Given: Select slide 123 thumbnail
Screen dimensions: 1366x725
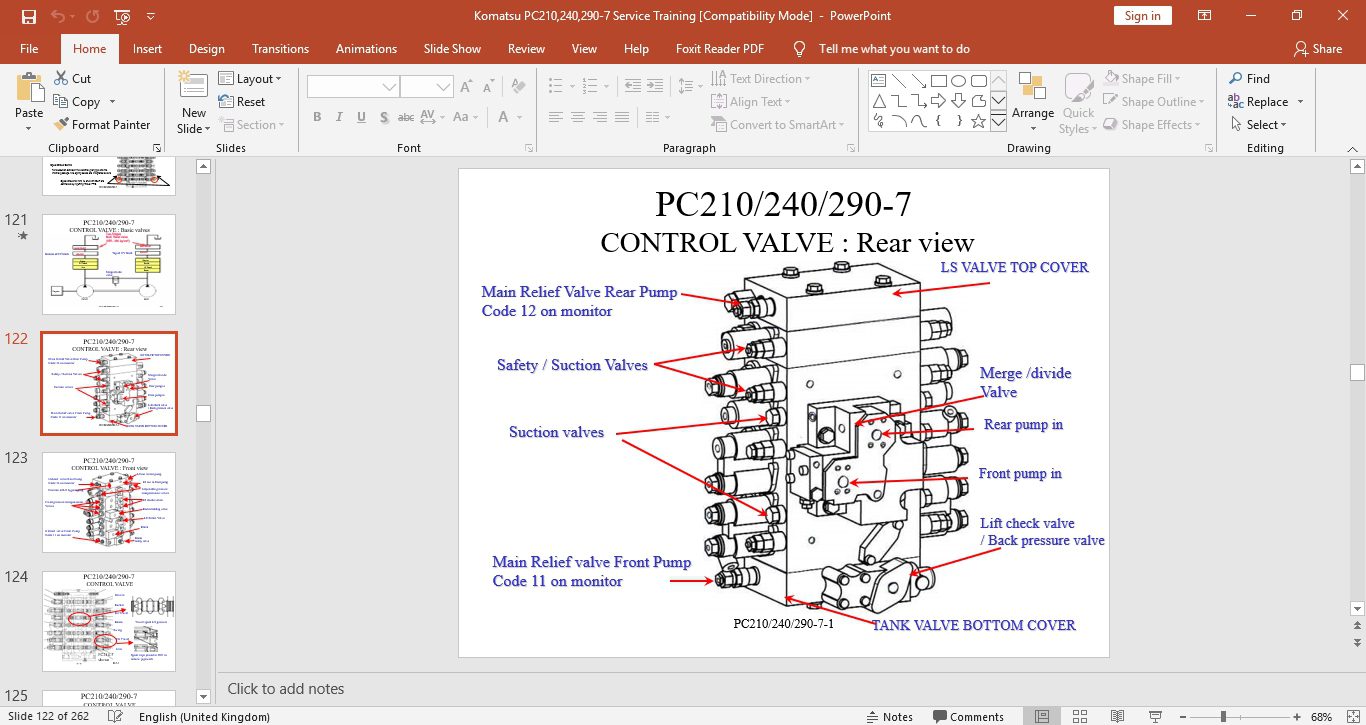Looking at the screenshot, I should click(x=109, y=503).
